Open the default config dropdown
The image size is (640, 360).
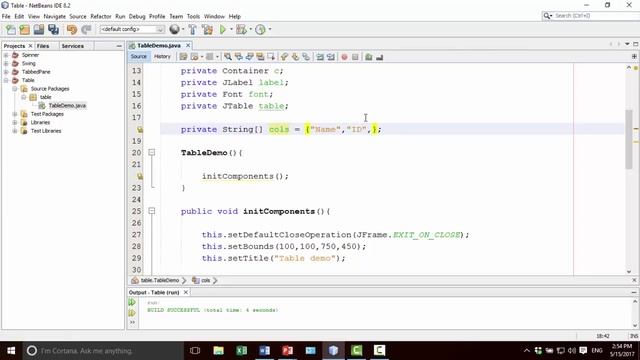point(160,29)
